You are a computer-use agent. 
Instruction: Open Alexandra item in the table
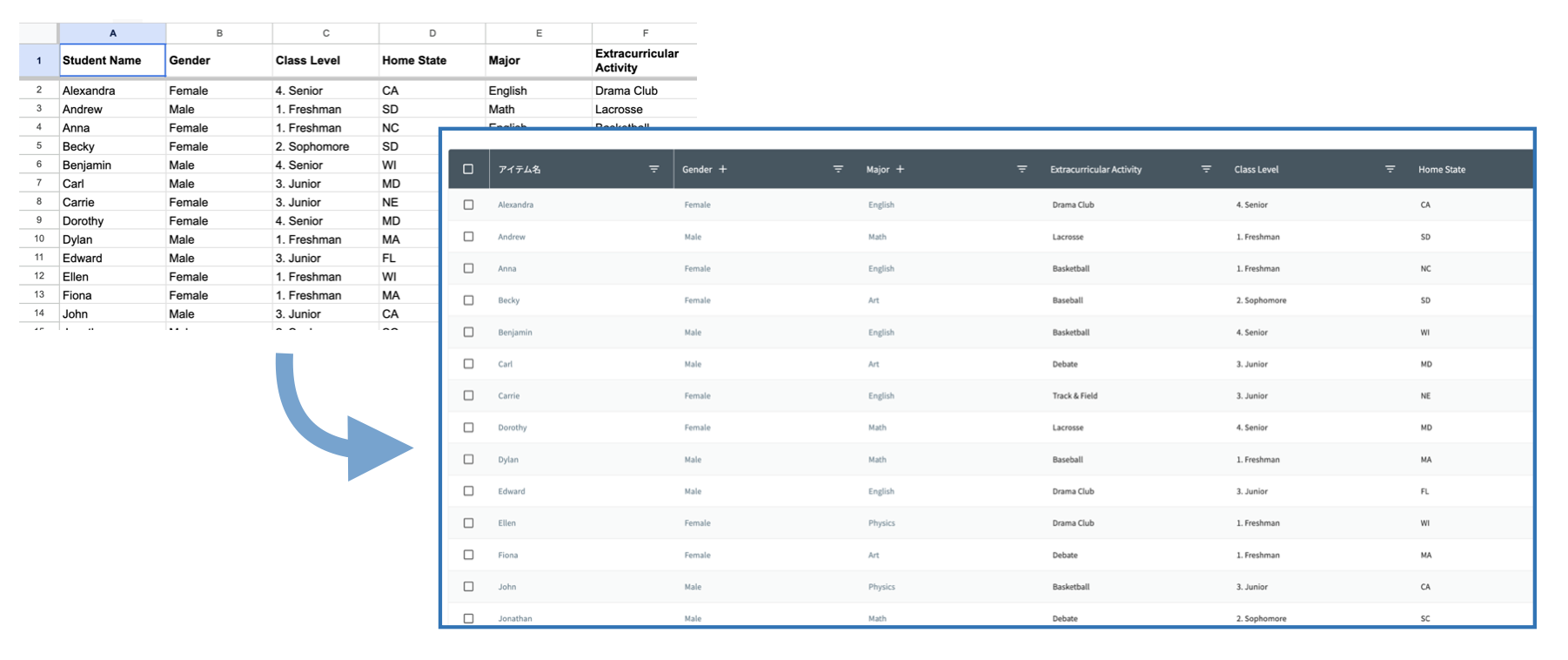pos(515,205)
